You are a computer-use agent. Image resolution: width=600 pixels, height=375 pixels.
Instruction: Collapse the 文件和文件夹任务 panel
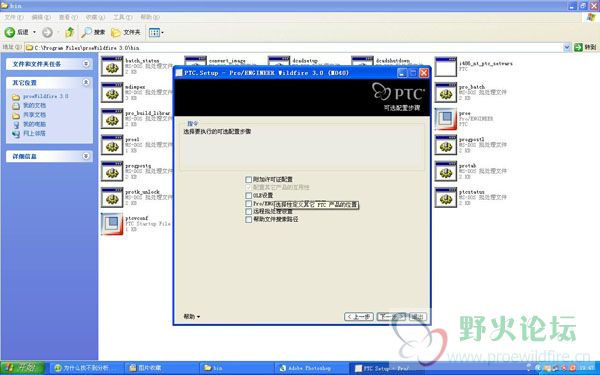click(86, 64)
